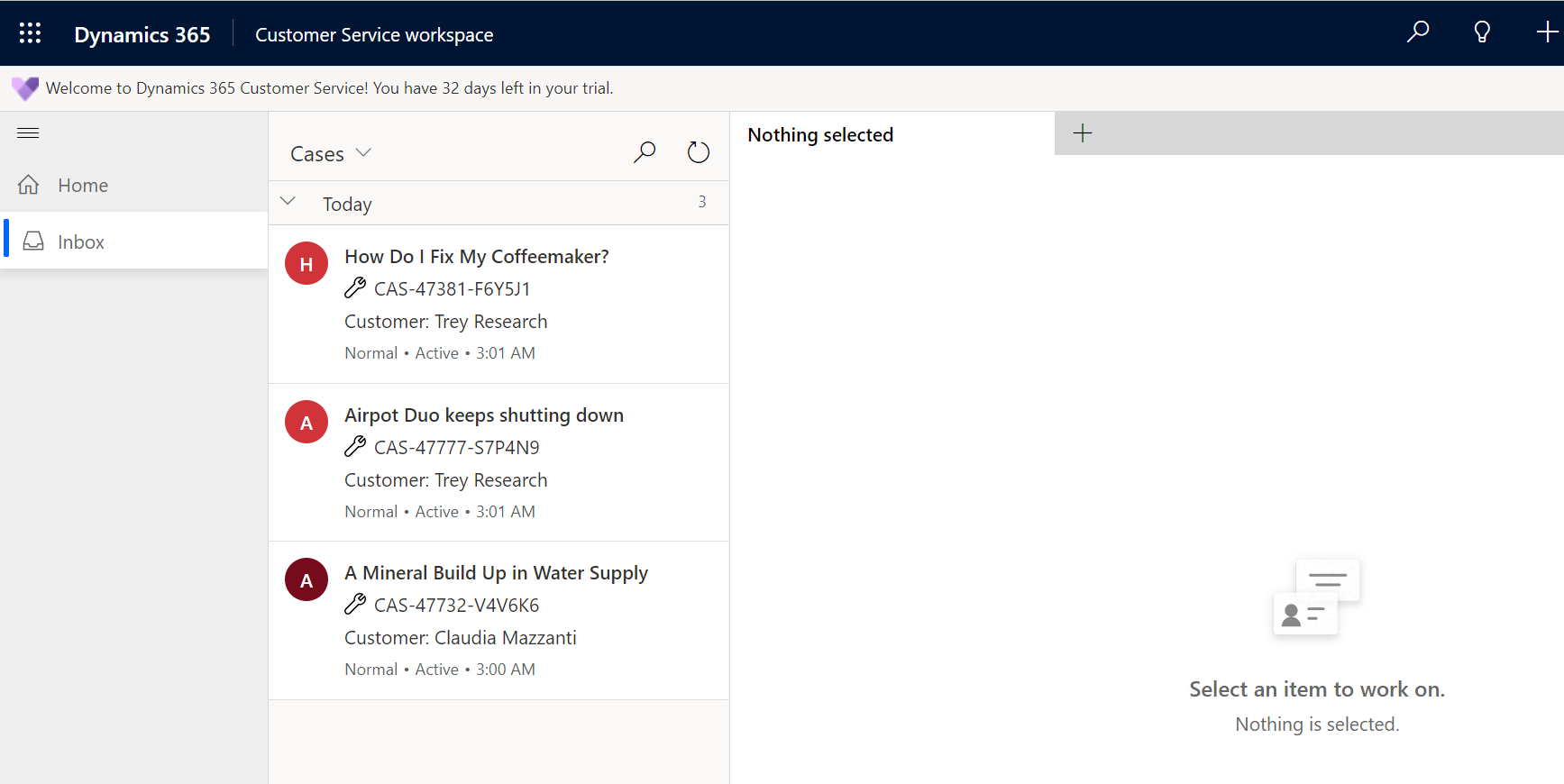Viewport: 1564px width, 784px height.
Task: Open the app launcher waffle icon
Action: tap(30, 33)
